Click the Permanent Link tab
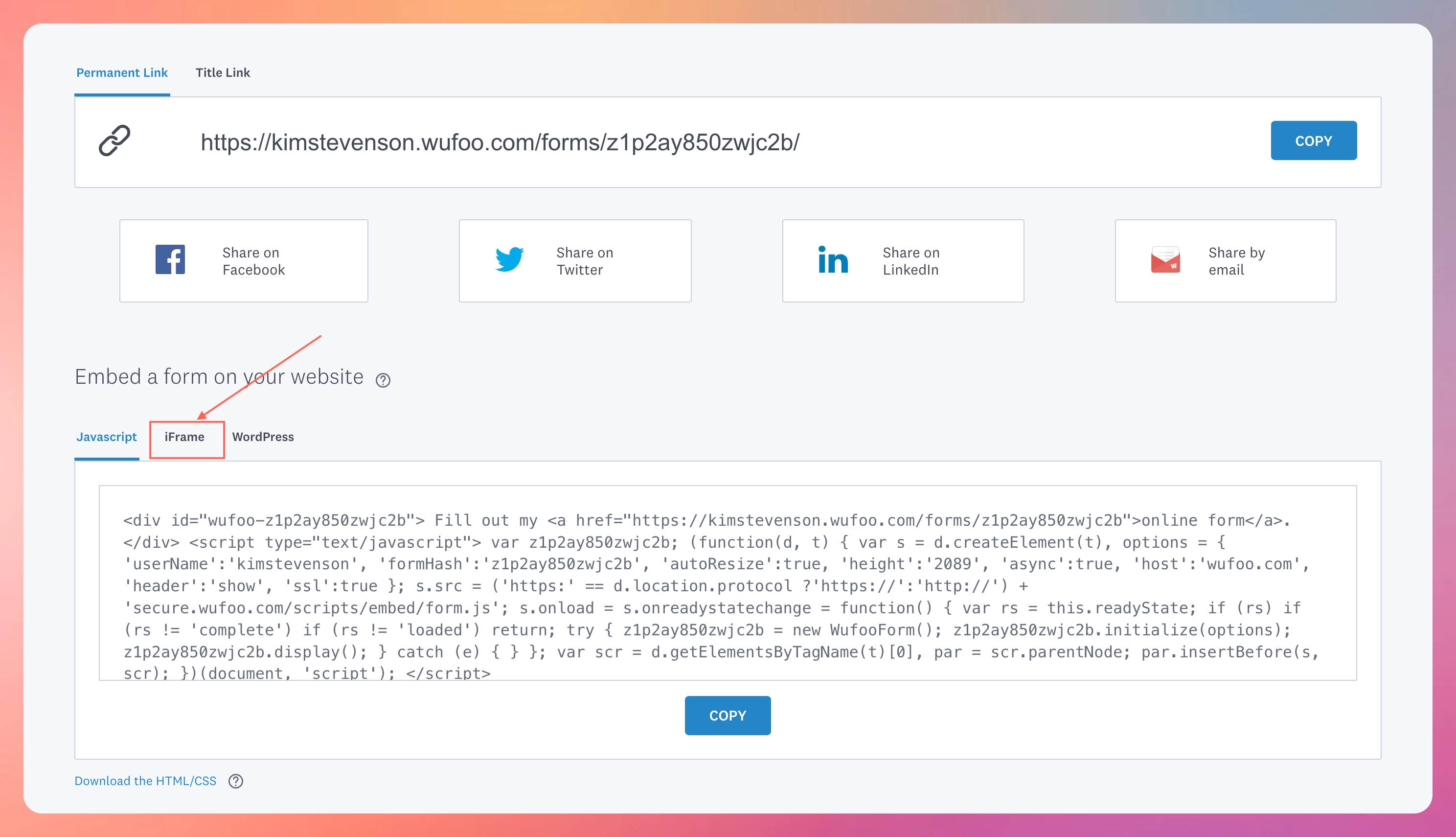Image resolution: width=1456 pixels, height=837 pixels. (121, 72)
